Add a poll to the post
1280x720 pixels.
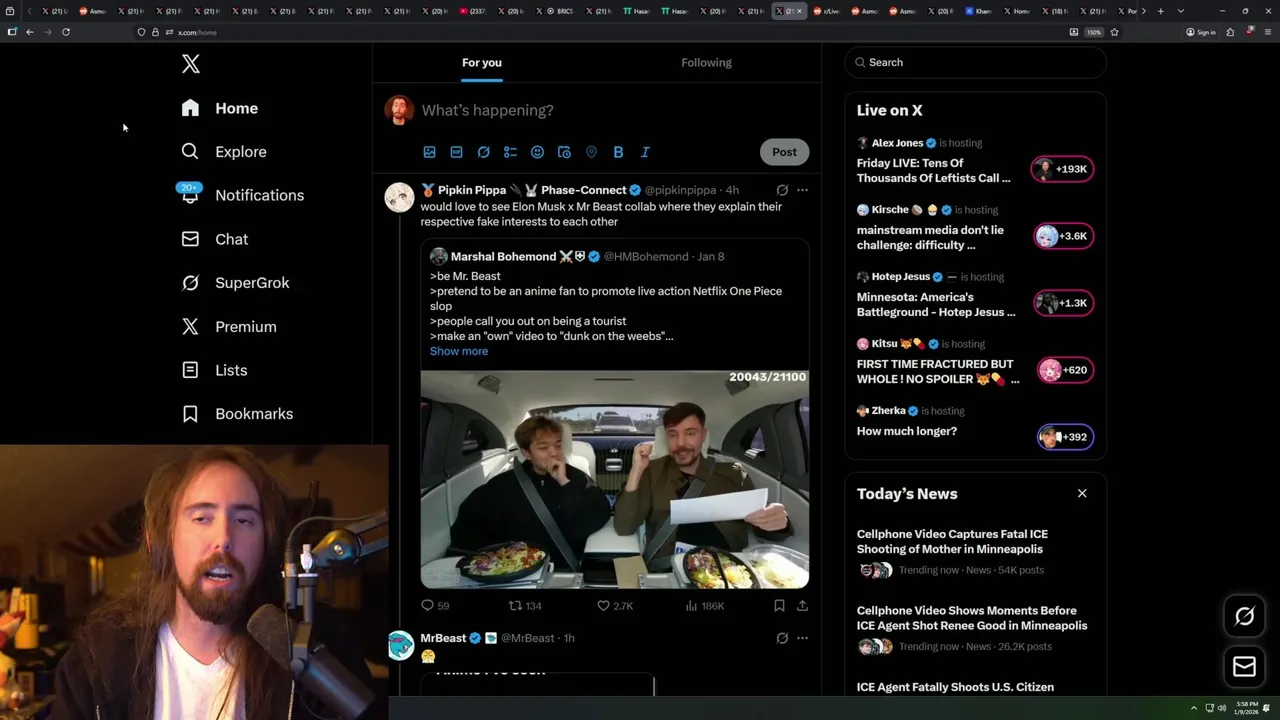[x=510, y=152]
